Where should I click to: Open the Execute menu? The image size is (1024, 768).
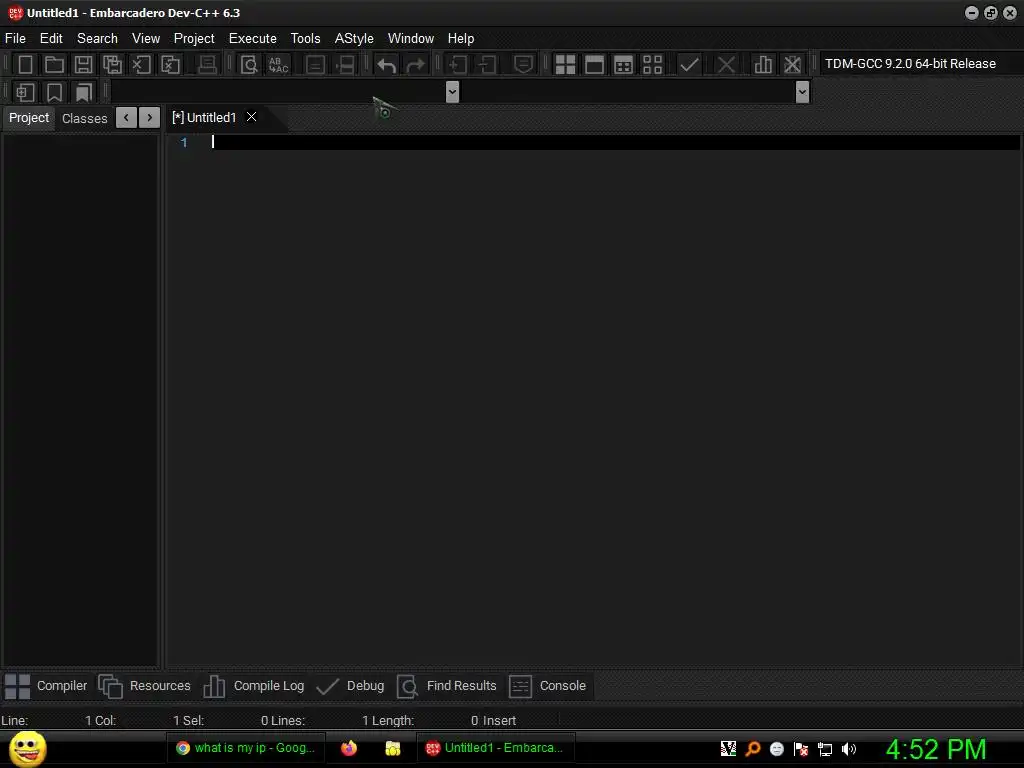point(253,39)
